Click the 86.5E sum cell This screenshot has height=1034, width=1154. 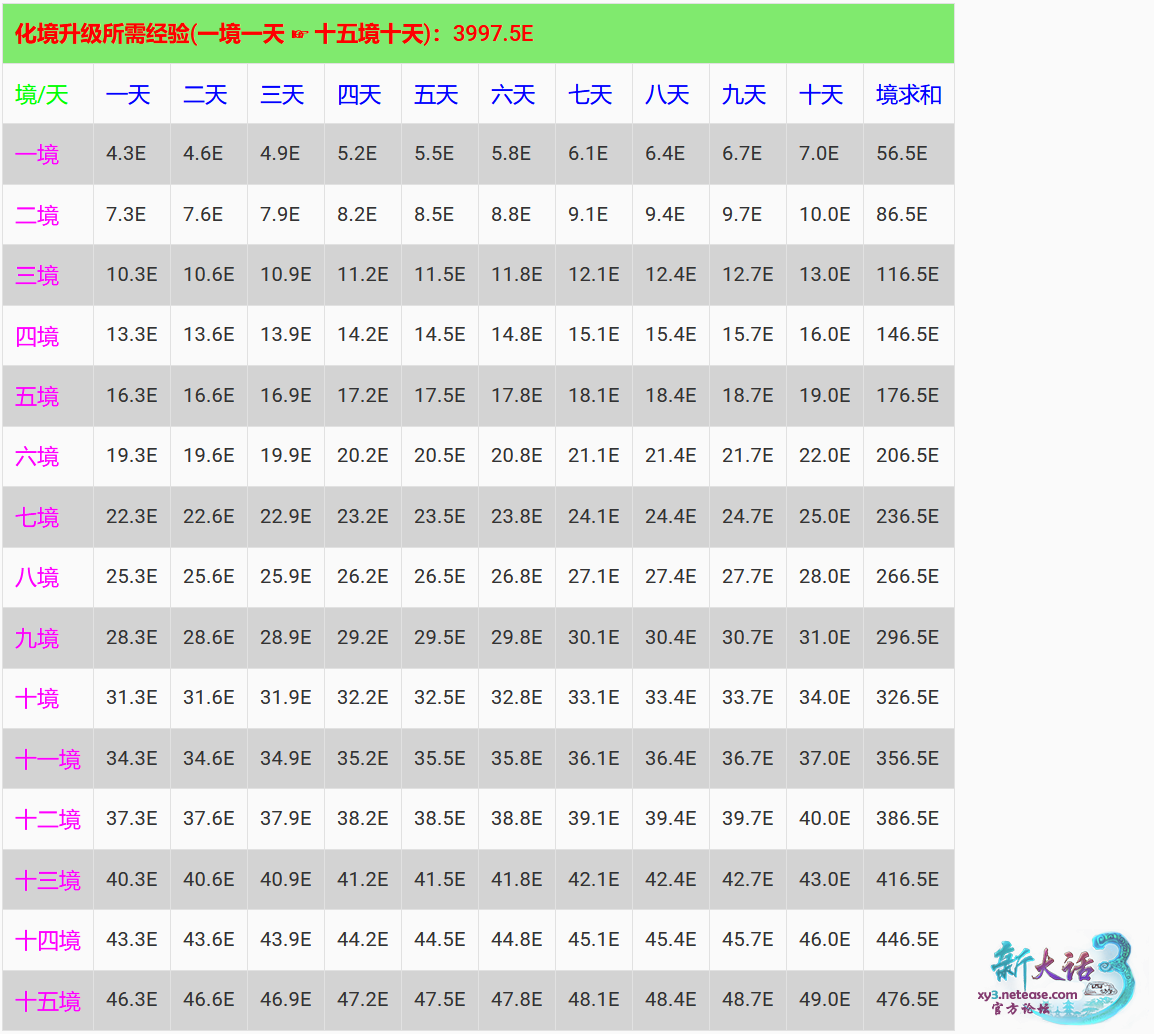[x=908, y=214]
